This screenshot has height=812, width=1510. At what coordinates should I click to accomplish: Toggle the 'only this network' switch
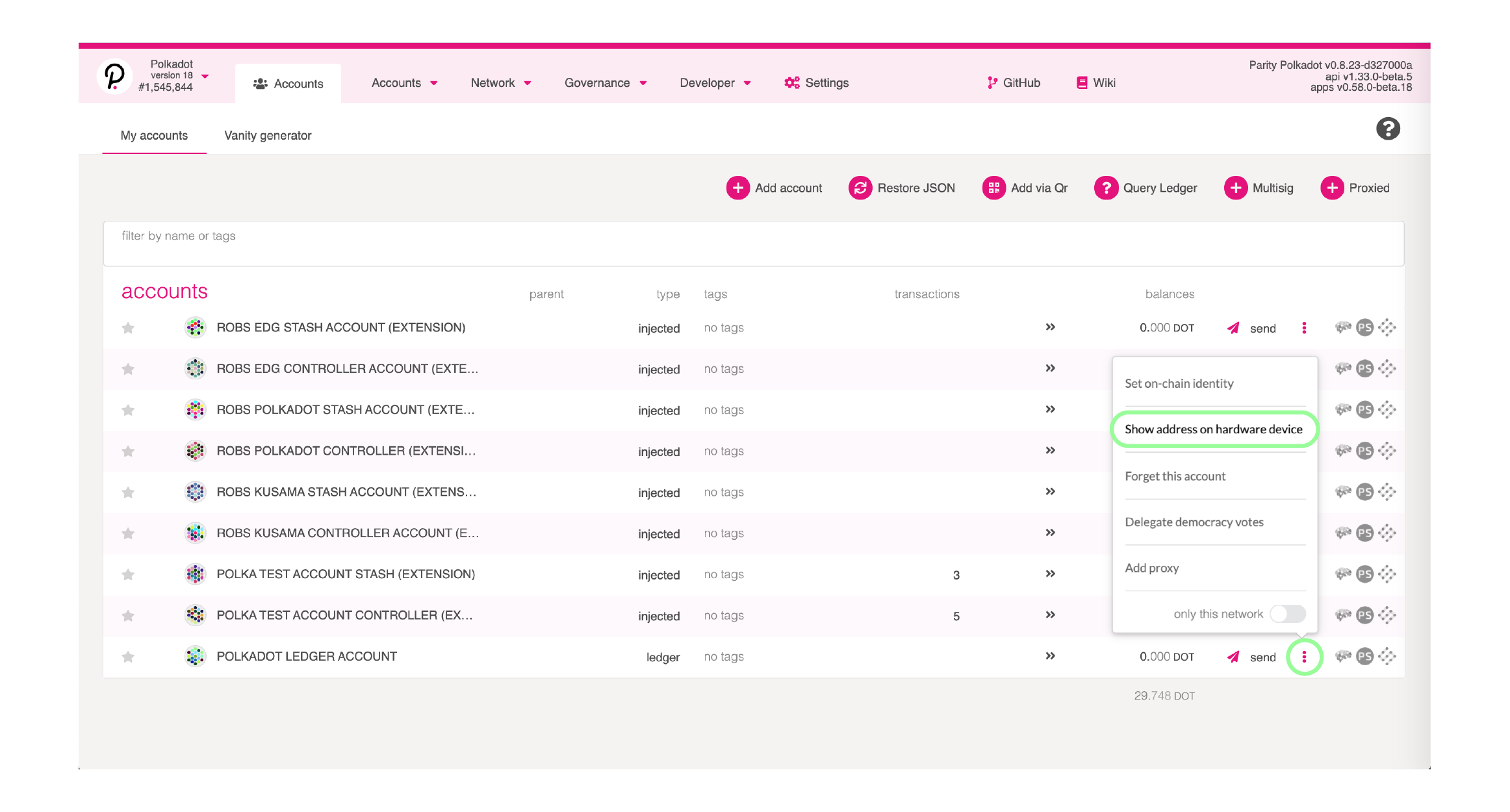(x=1288, y=613)
